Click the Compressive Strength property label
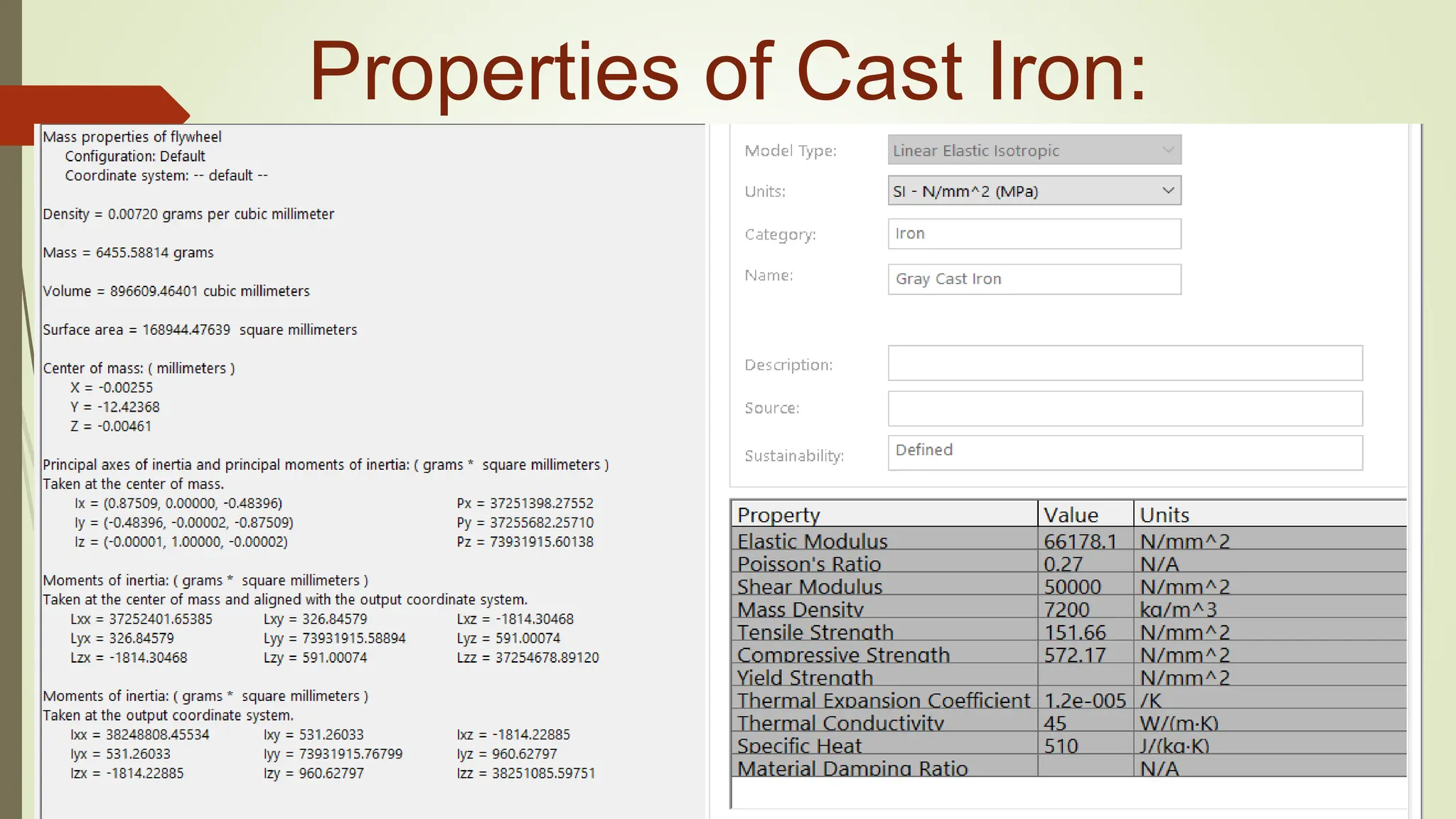This screenshot has height=819, width=1456. click(x=843, y=655)
